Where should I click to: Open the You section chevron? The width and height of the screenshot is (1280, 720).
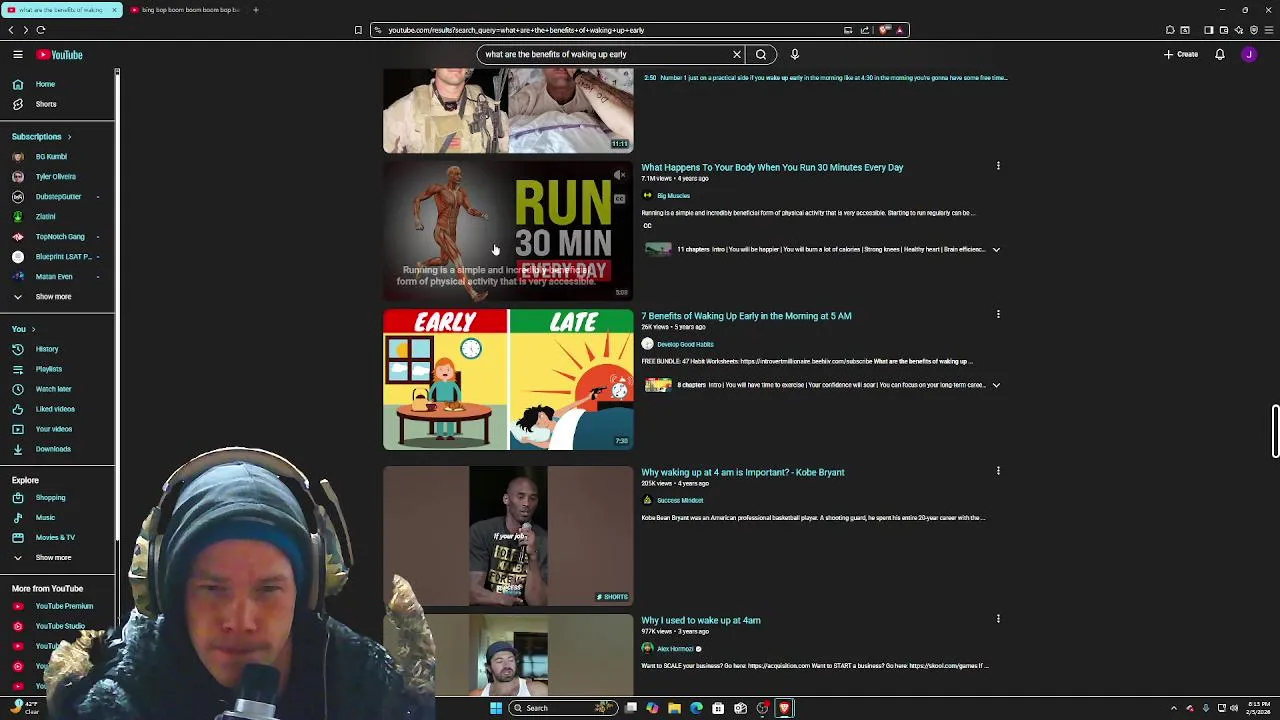click(x=33, y=329)
